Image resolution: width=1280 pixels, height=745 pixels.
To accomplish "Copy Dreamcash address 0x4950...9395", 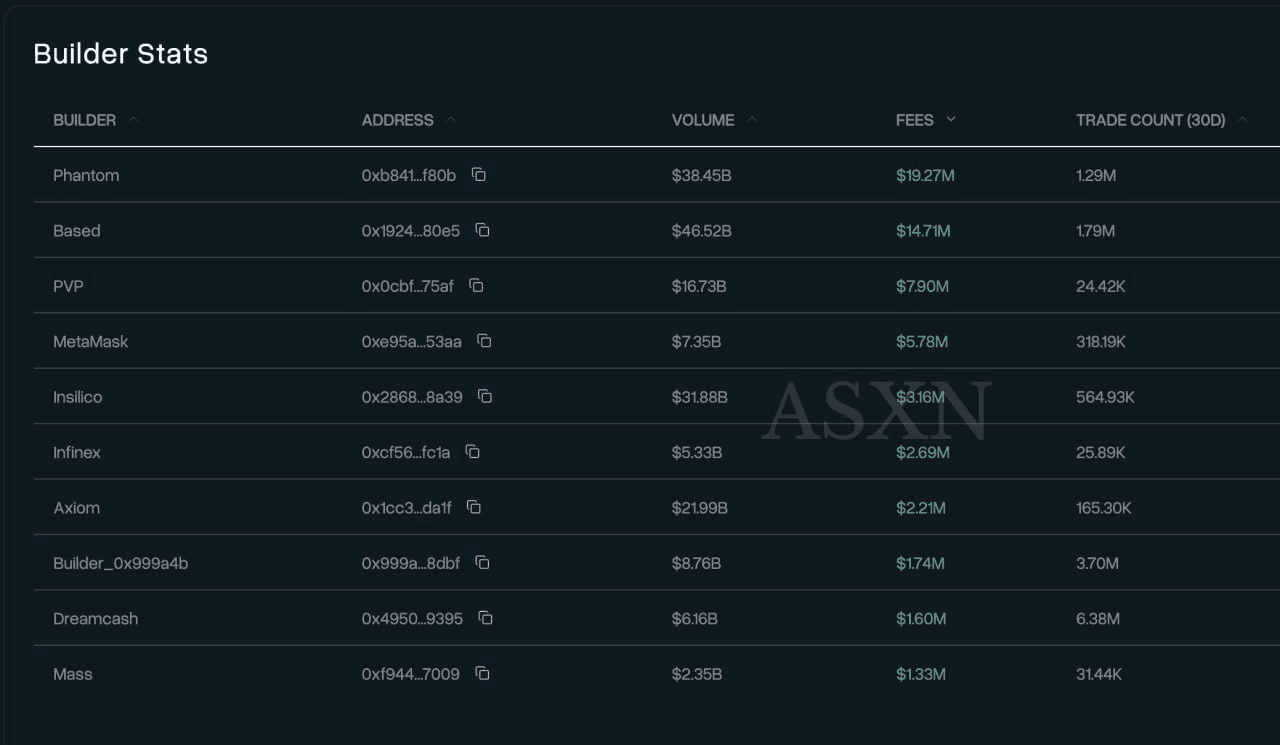I will click(486, 618).
